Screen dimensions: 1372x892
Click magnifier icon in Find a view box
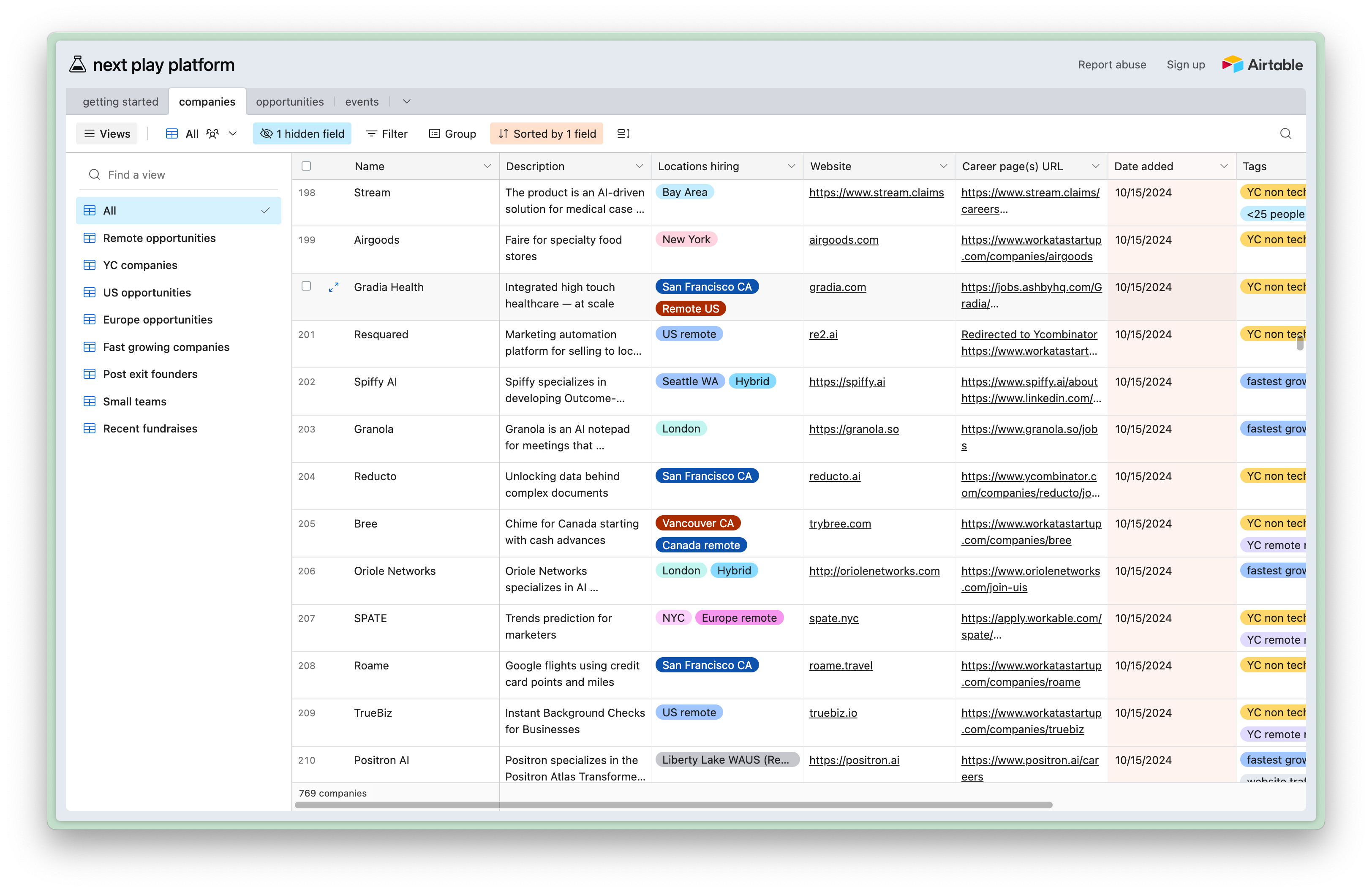click(x=94, y=174)
